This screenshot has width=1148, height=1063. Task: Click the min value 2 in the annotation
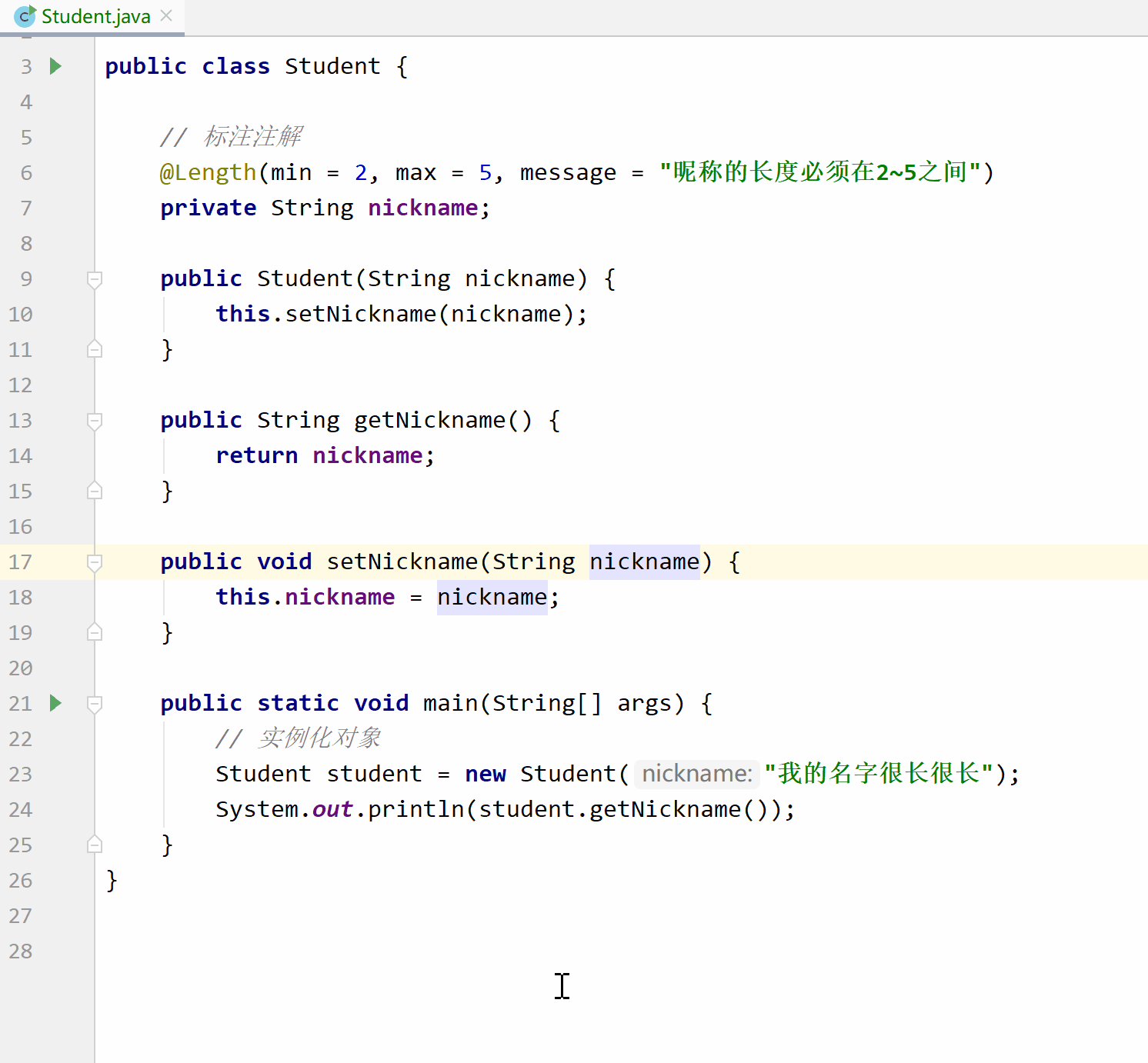pos(361,172)
